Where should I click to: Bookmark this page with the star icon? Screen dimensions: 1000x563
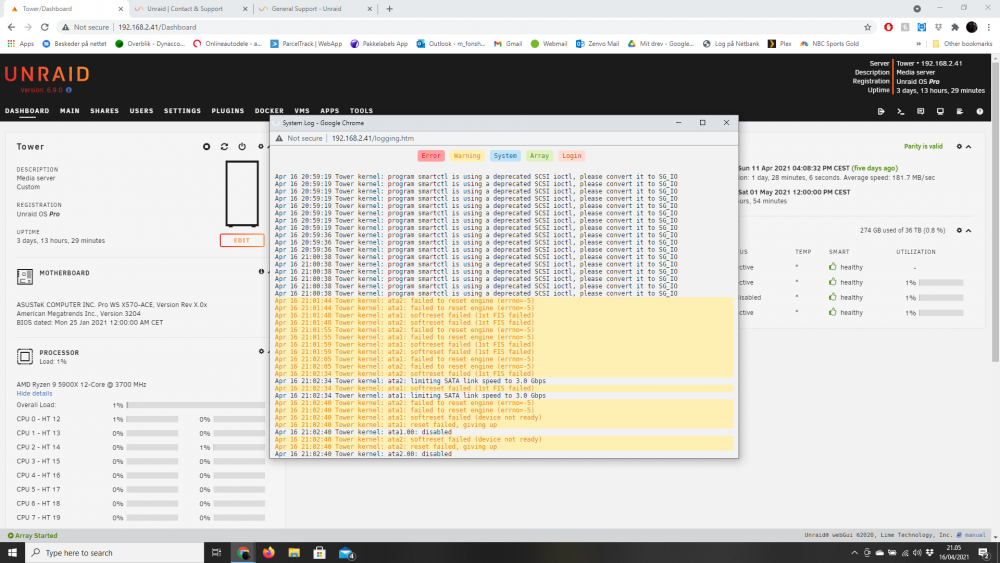(x=867, y=27)
